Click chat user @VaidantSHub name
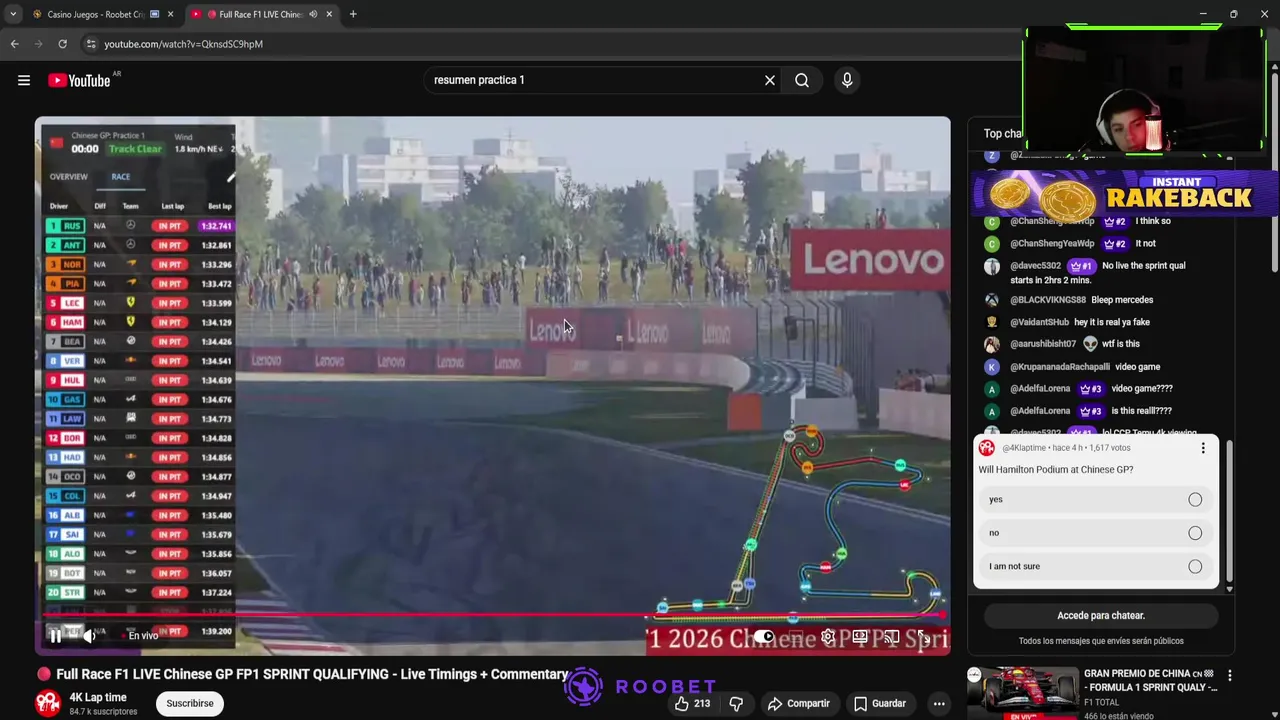The width and height of the screenshot is (1280, 720). click(x=1039, y=322)
